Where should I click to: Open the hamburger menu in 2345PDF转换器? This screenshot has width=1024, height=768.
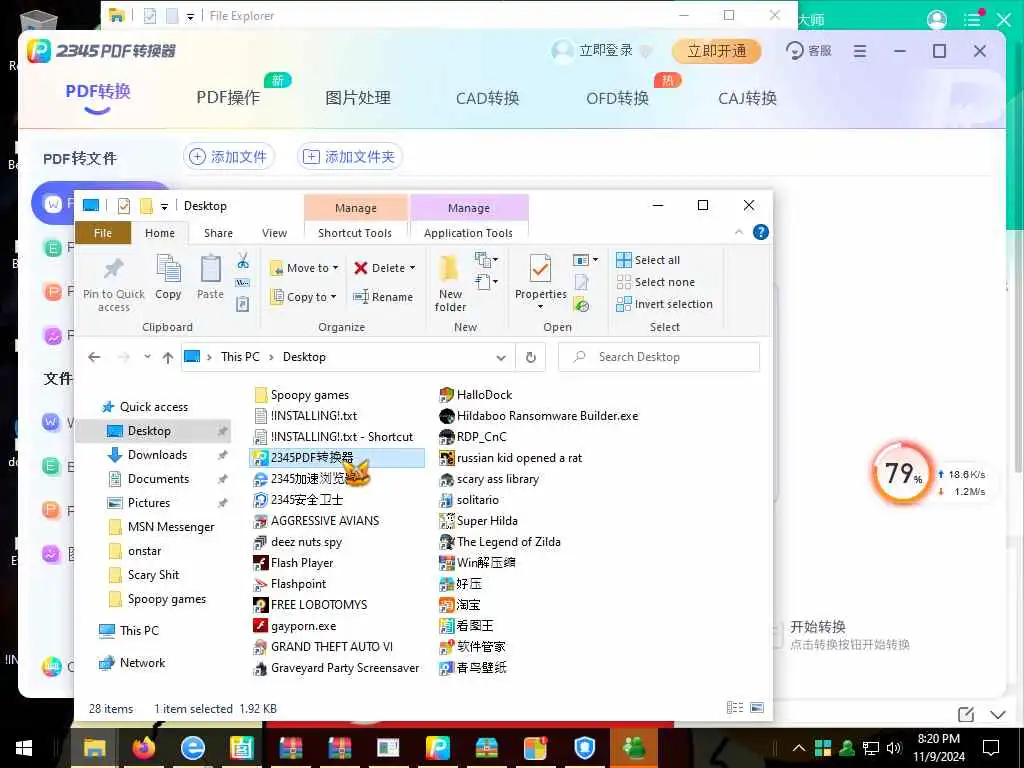(860, 51)
